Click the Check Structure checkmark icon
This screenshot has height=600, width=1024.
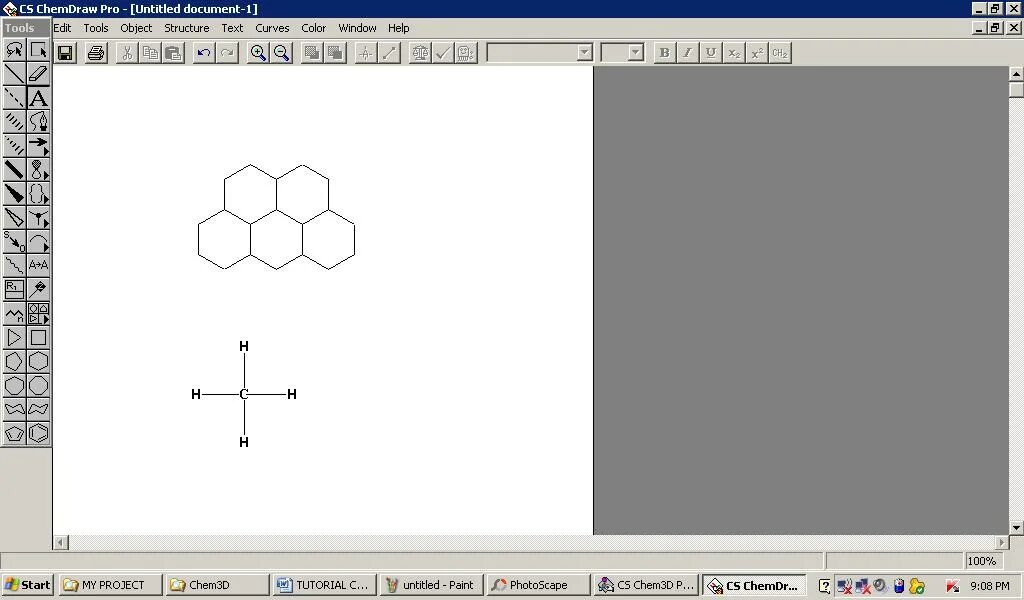click(x=443, y=53)
